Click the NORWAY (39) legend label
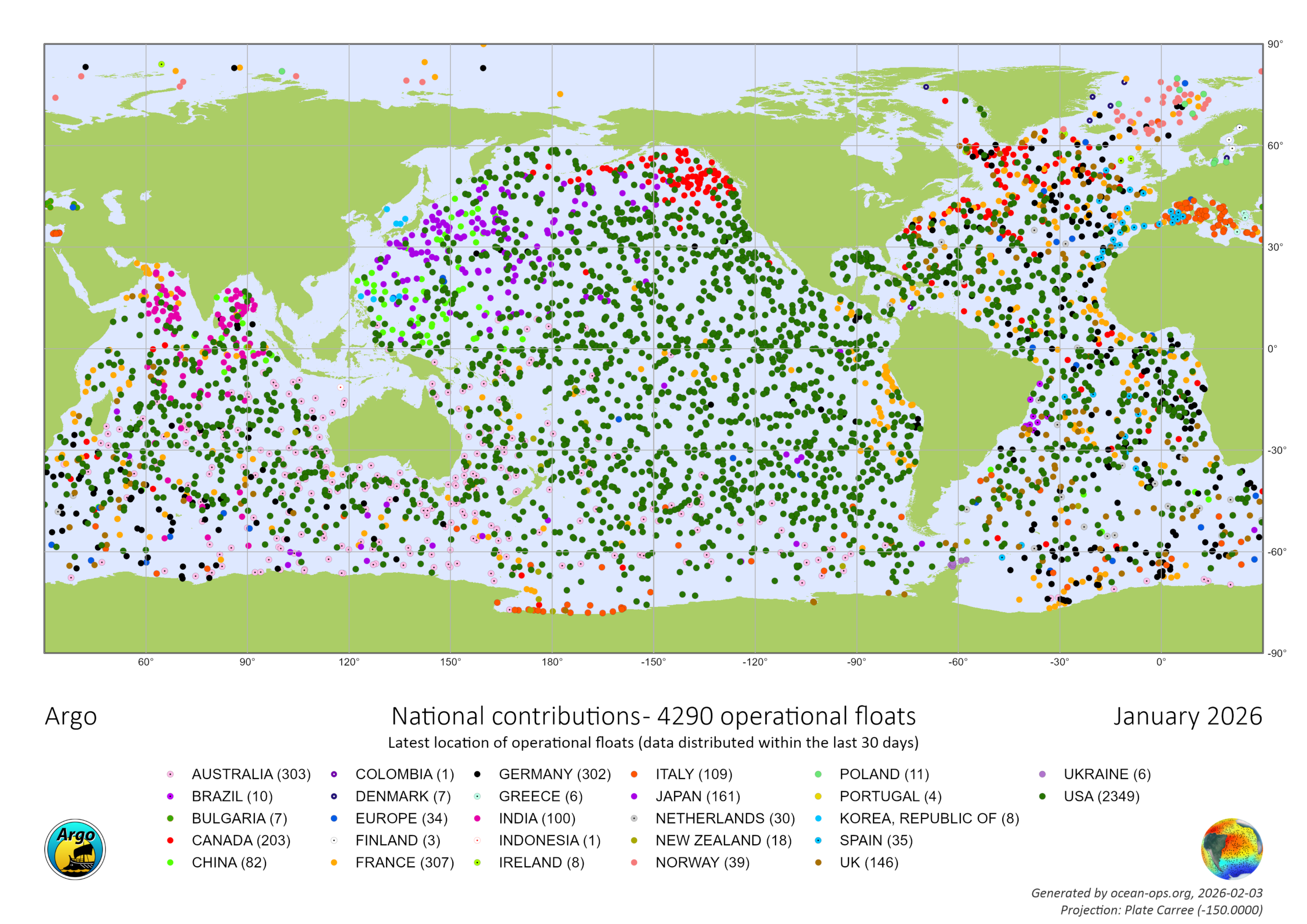The image size is (1307, 924). click(x=702, y=863)
